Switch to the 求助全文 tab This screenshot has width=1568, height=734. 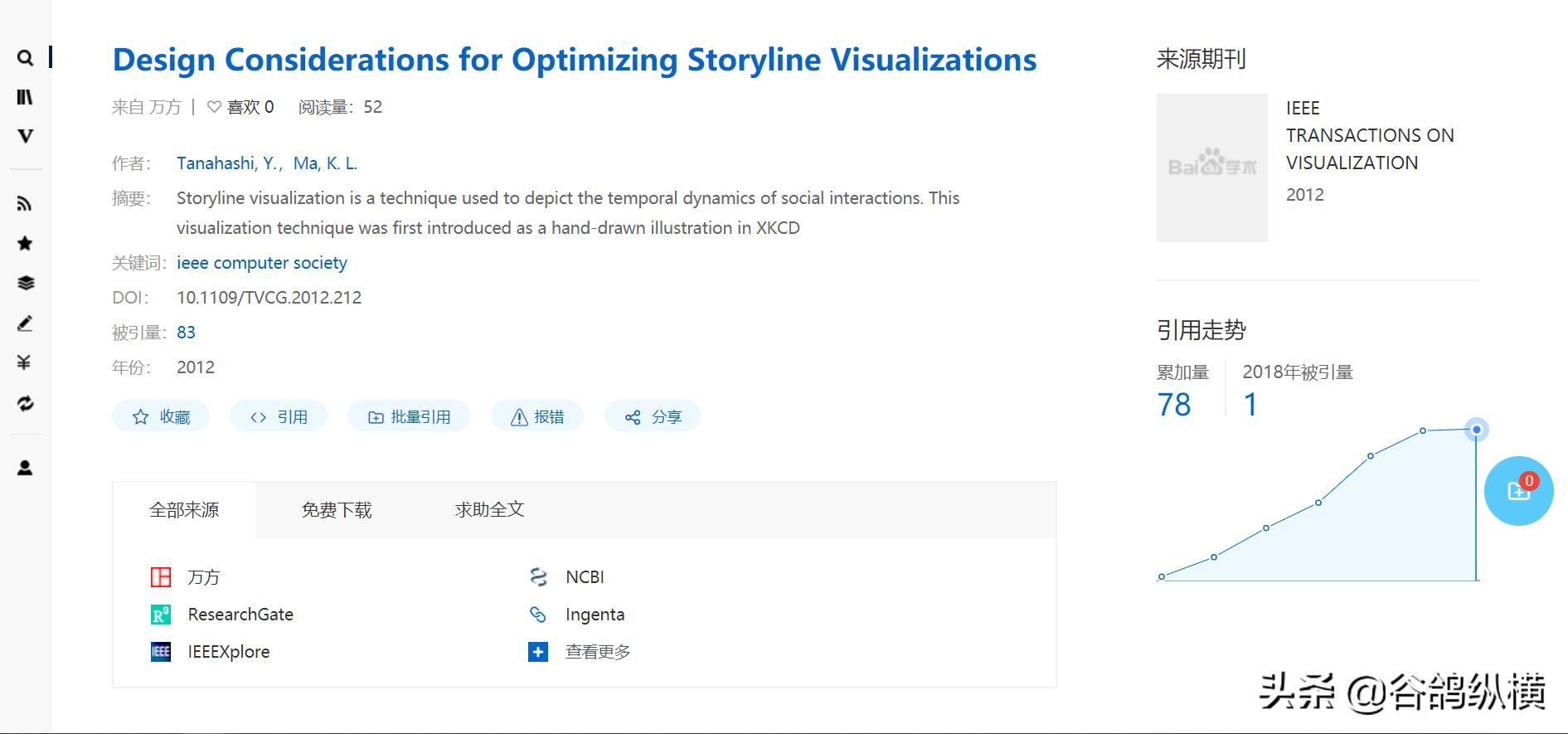point(489,510)
